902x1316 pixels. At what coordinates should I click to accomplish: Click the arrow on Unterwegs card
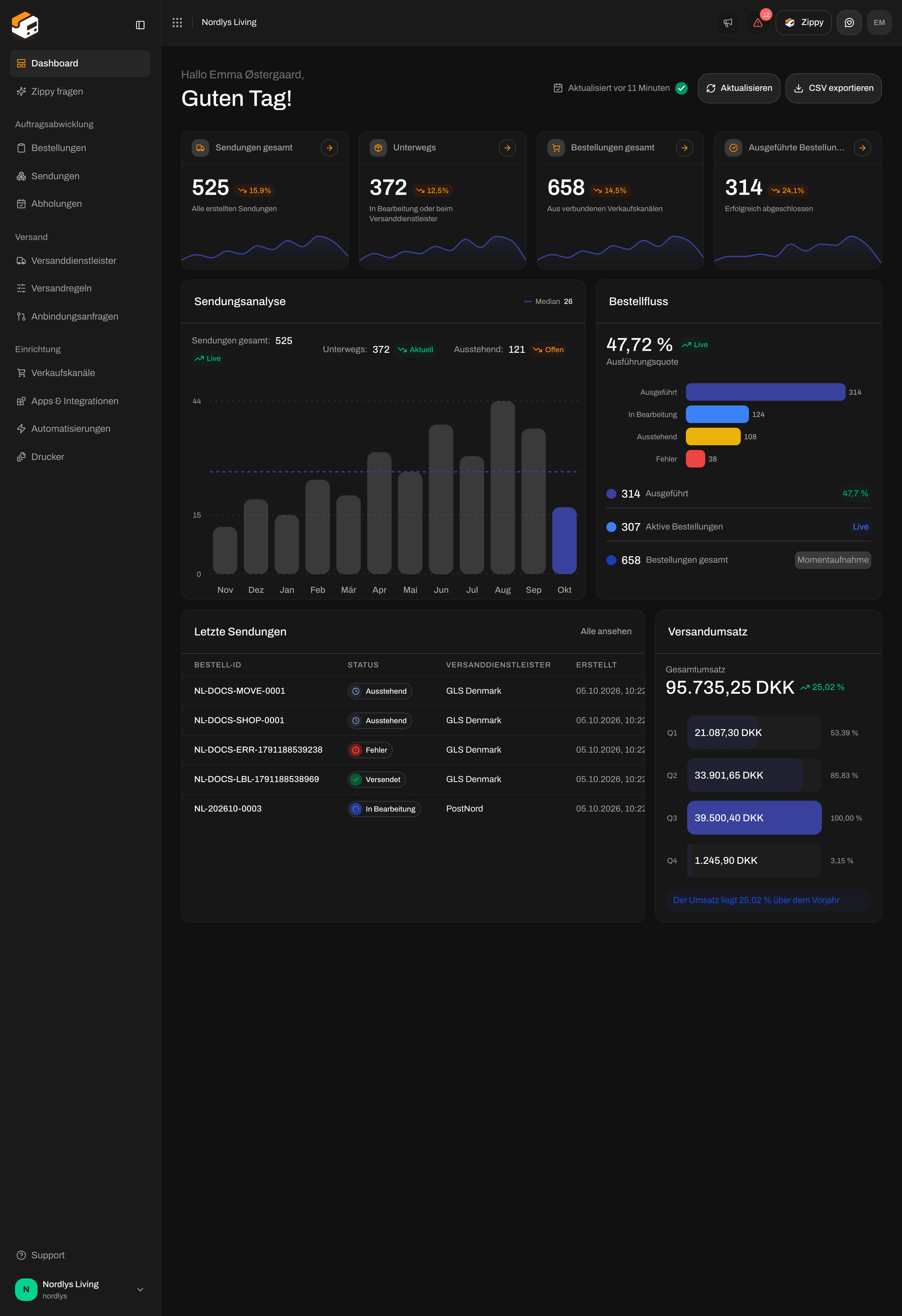(507, 148)
